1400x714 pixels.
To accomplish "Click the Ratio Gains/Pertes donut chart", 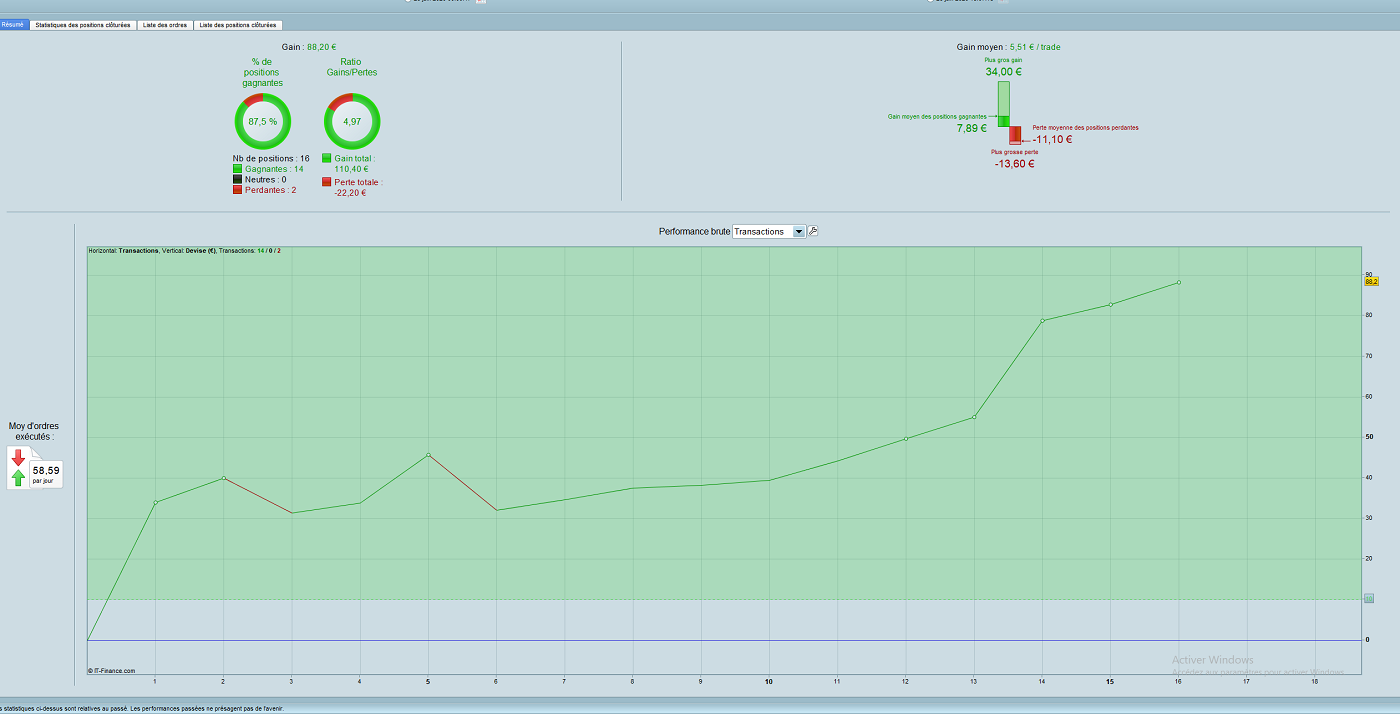I will [x=352, y=121].
